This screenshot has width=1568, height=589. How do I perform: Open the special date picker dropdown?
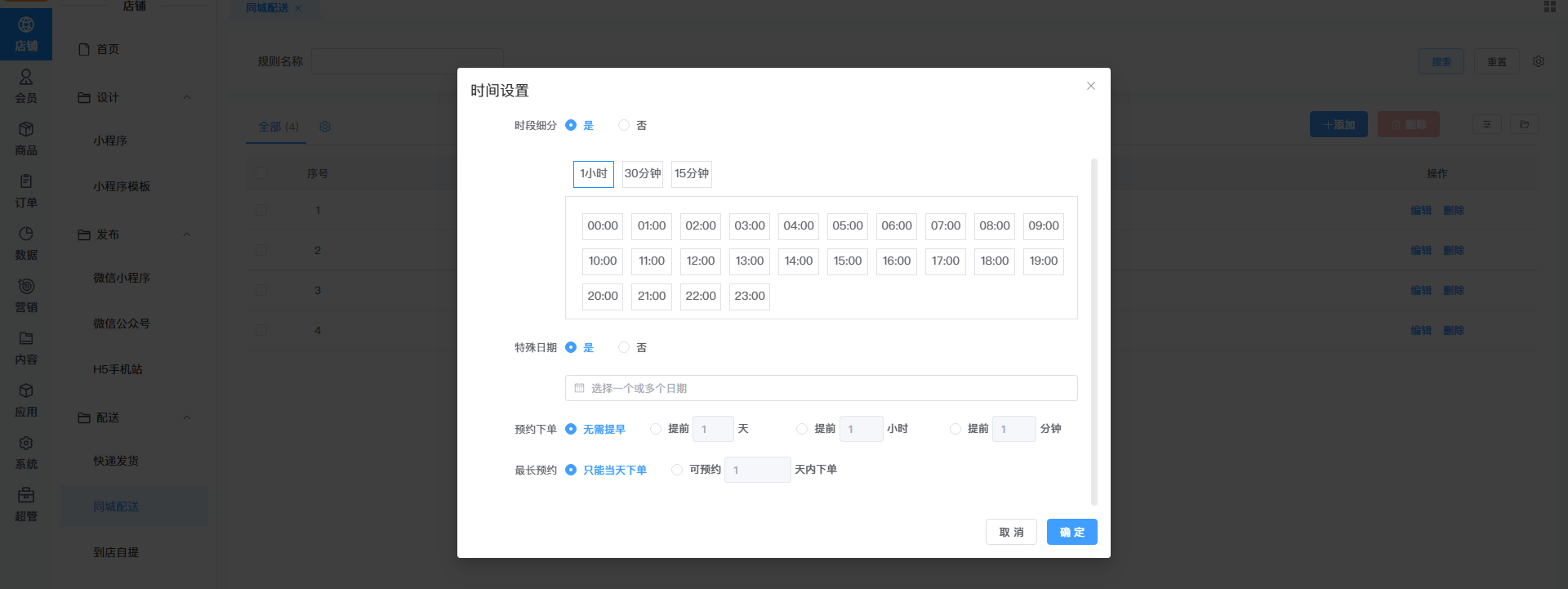tap(821, 388)
